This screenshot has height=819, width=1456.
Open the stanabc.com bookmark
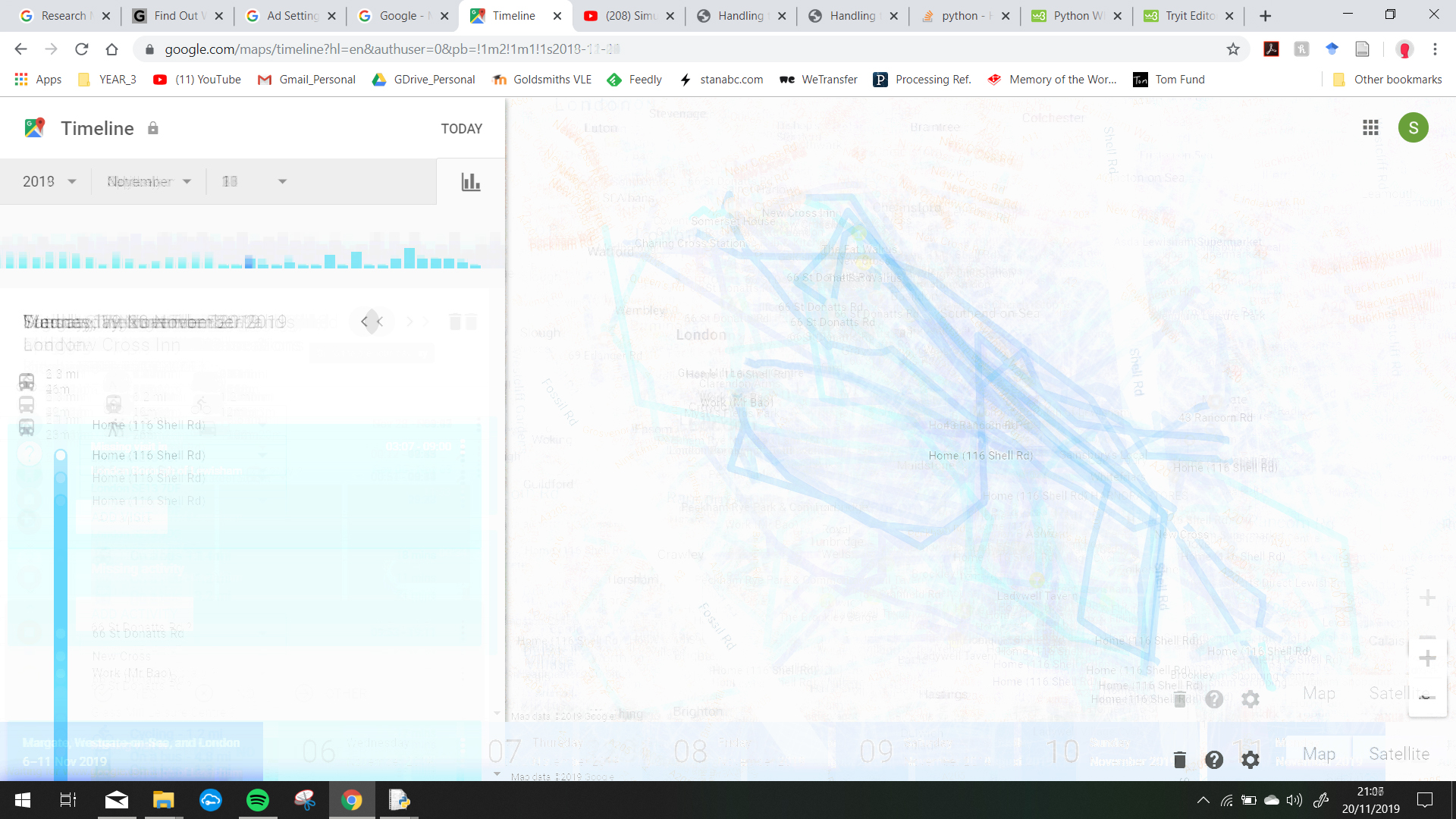click(x=721, y=80)
